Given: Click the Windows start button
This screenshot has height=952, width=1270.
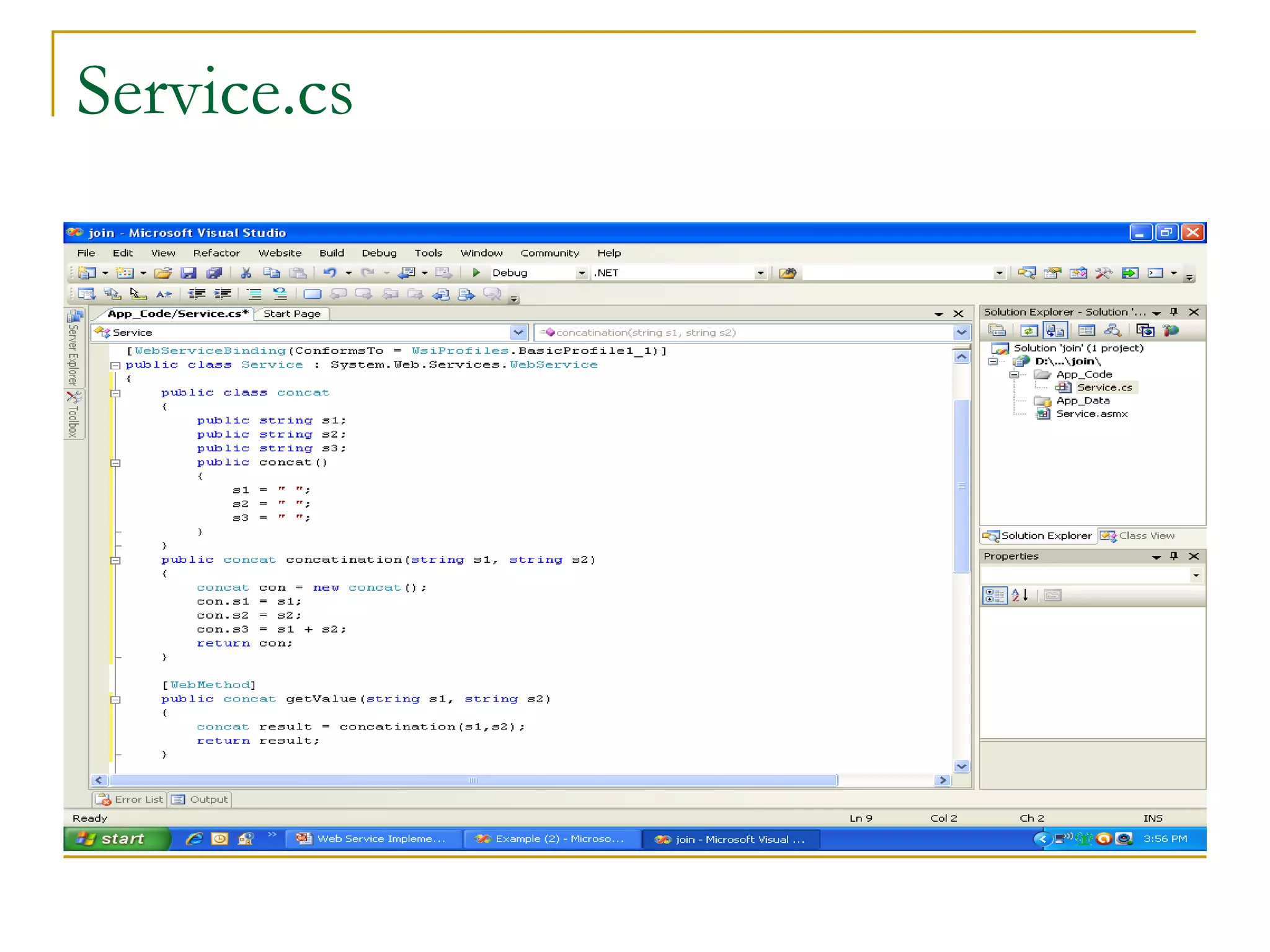Looking at the screenshot, I should point(116,839).
